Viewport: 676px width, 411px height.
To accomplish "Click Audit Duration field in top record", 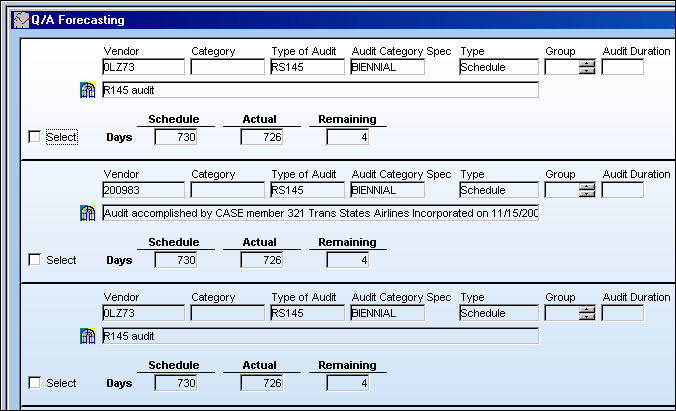I will coord(623,67).
